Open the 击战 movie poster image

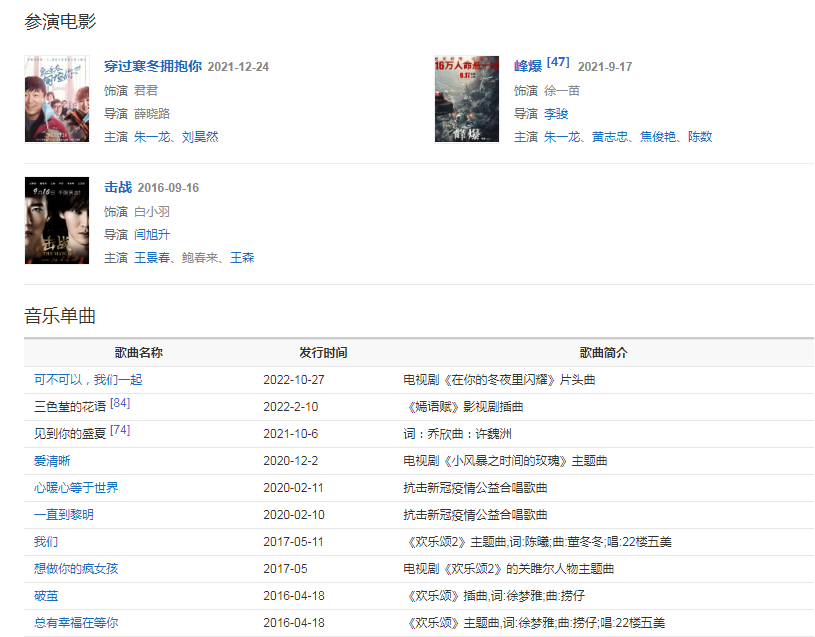[57, 220]
